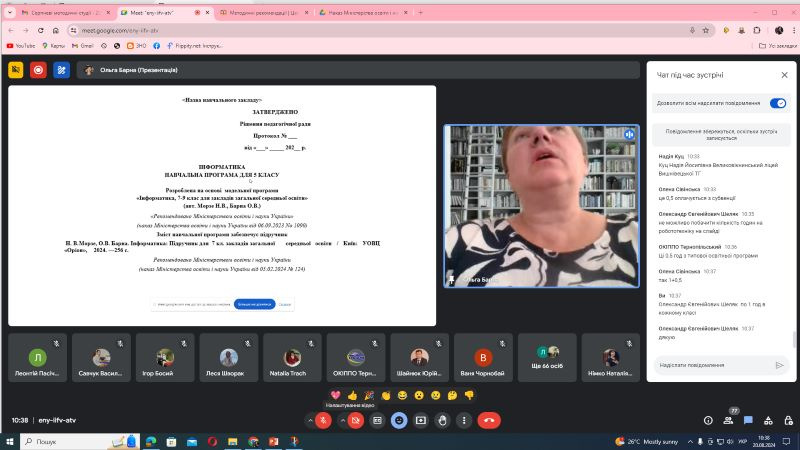800x450 pixels.
Task: Raise hand in the meeting
Action: coord(442,420)
